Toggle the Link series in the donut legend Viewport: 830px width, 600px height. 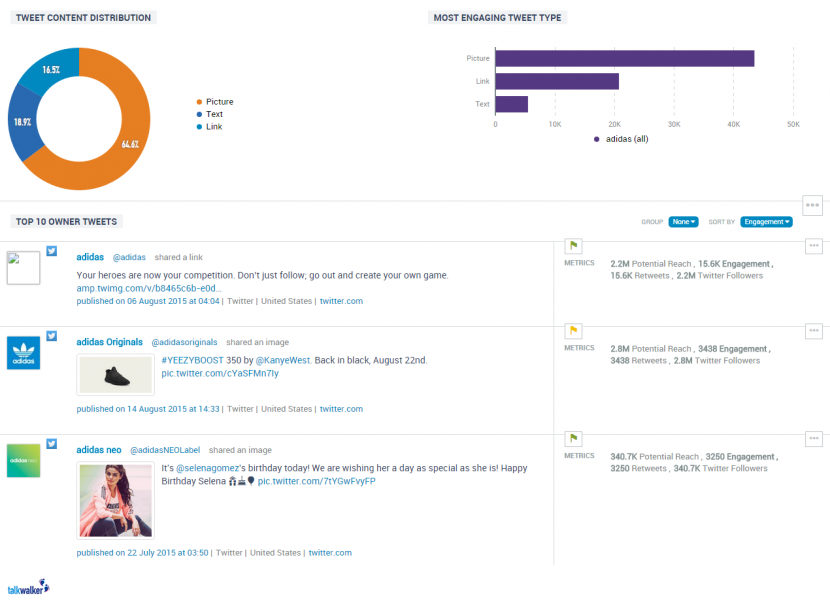tap(210, 127)
